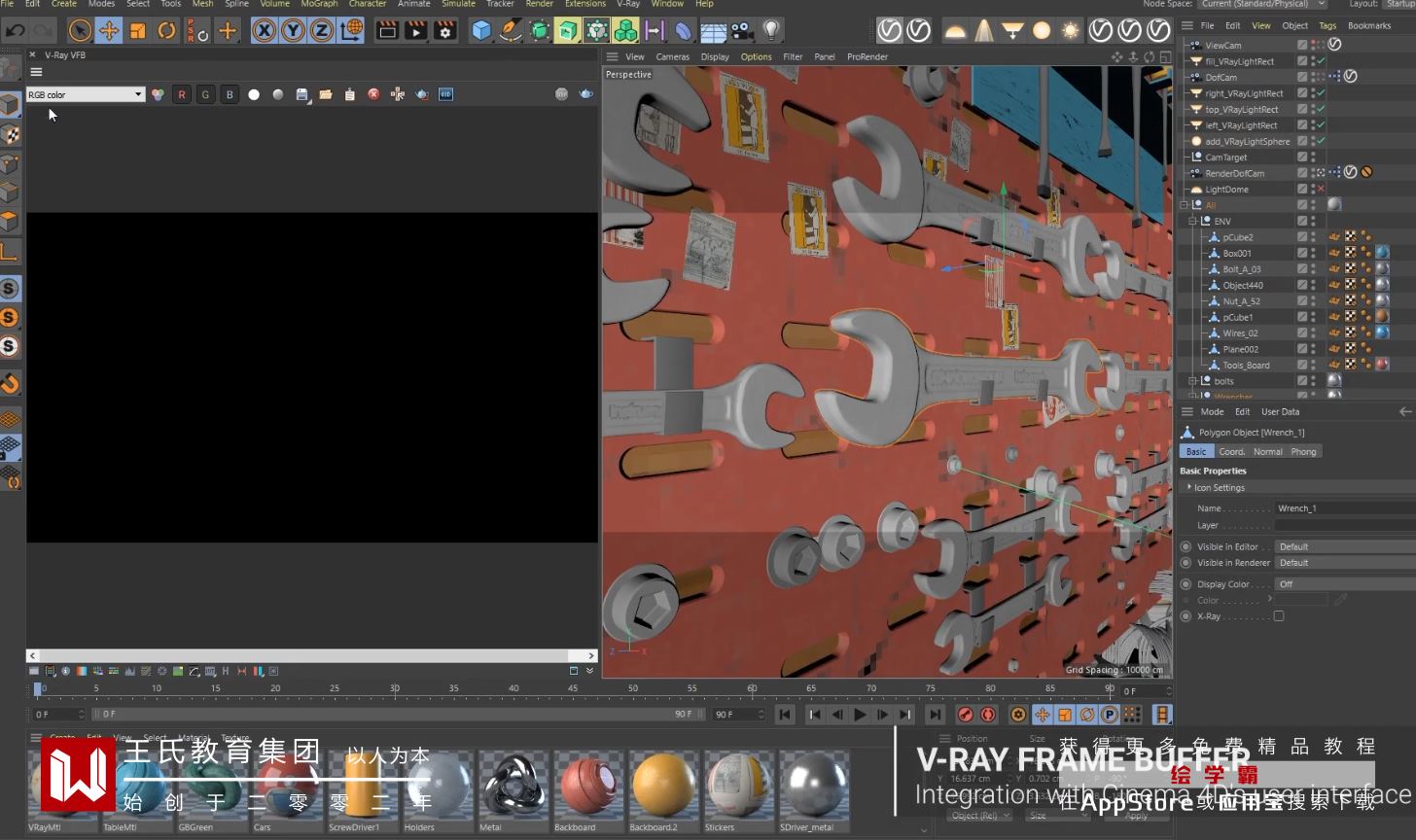Toggle the Z axis lock
The image size is (1416, 840).
point(322,30)
